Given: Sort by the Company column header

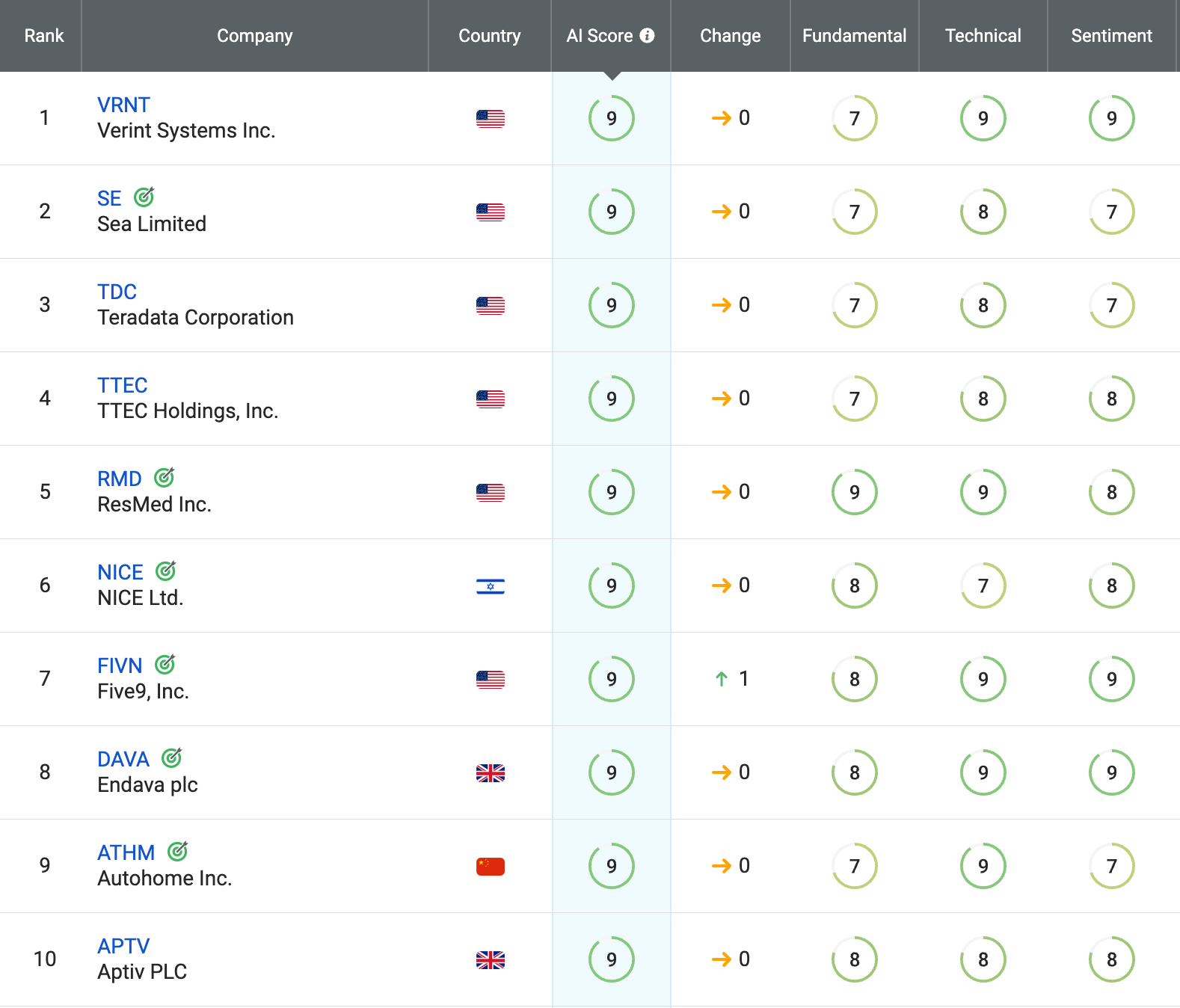Looking at the screenshot, I should point(255,35).
